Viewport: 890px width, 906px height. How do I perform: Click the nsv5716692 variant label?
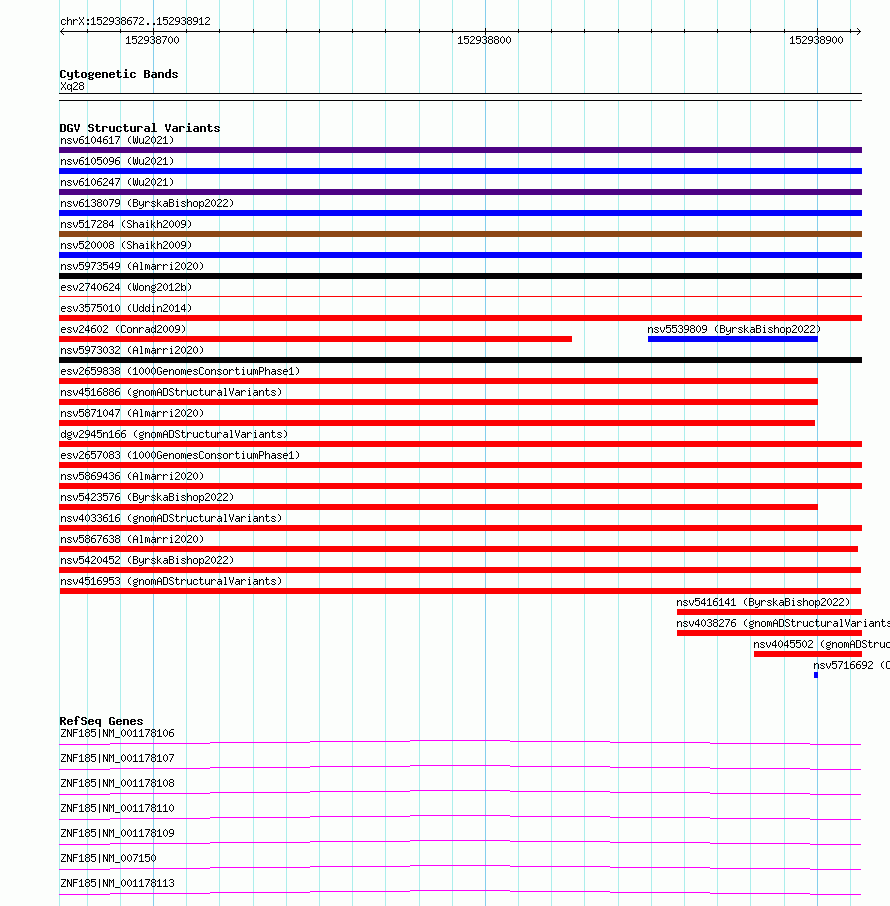point(851,665)
